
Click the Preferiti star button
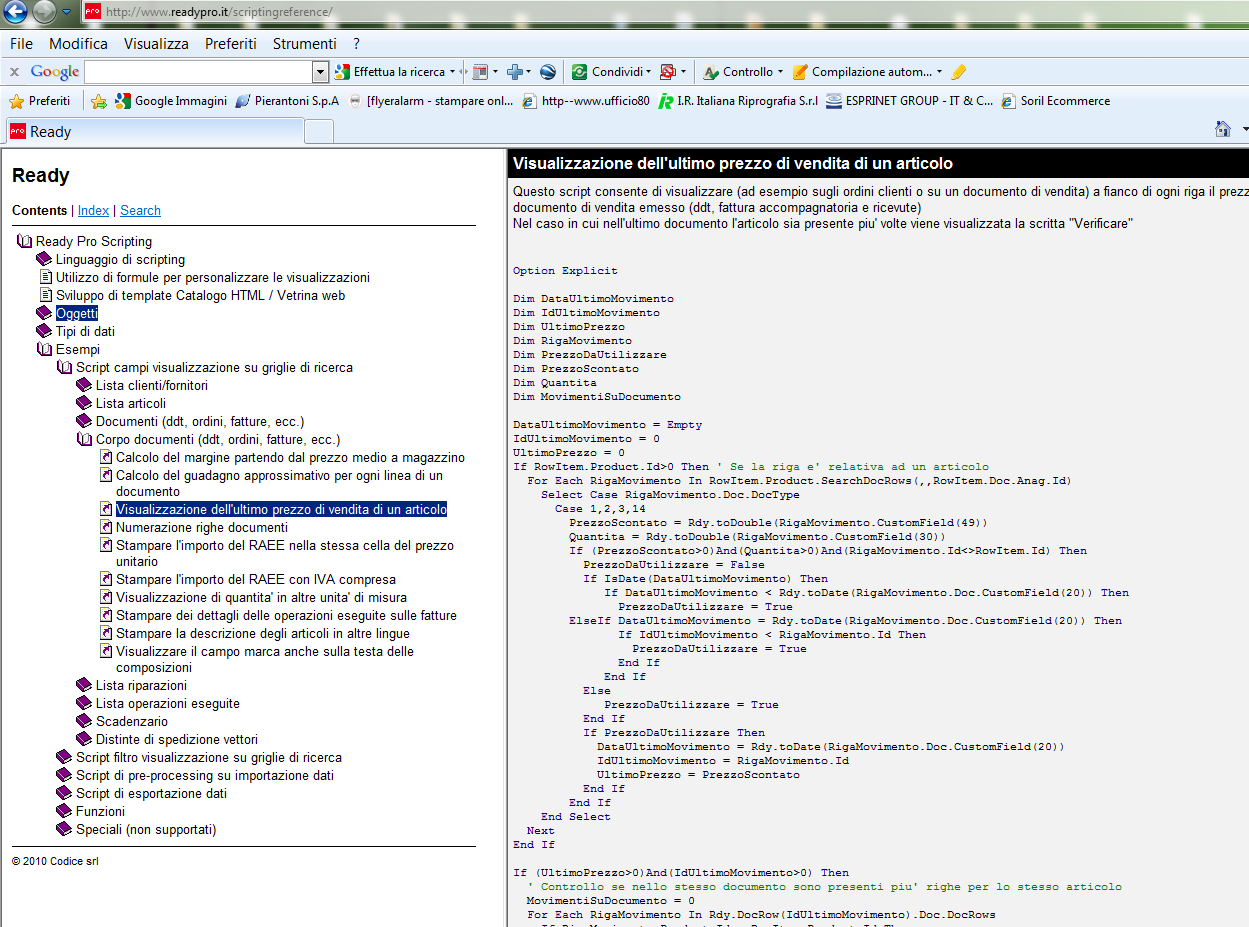tap(40, 101)
